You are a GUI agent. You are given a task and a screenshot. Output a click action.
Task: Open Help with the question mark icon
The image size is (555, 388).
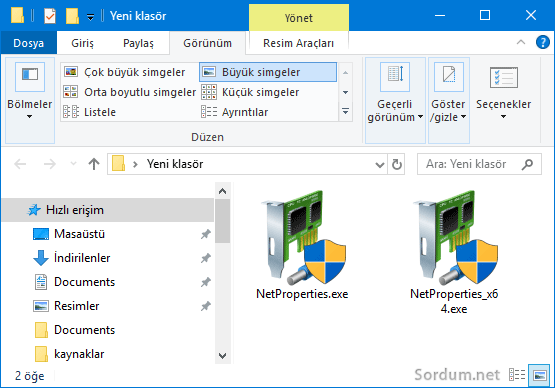(x=543, y=42)
